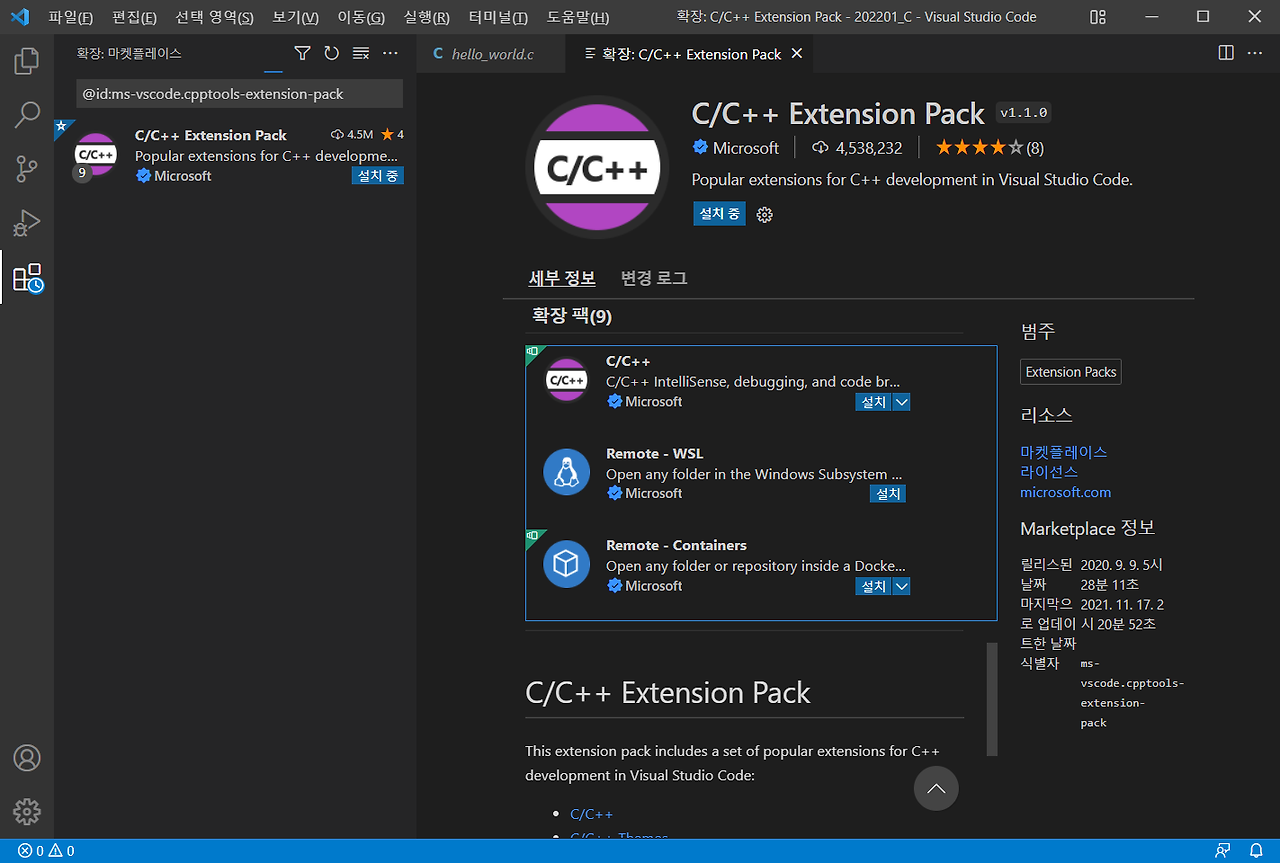
Task: Open the C/C++ link in the readme list
Action: point(591,814)
